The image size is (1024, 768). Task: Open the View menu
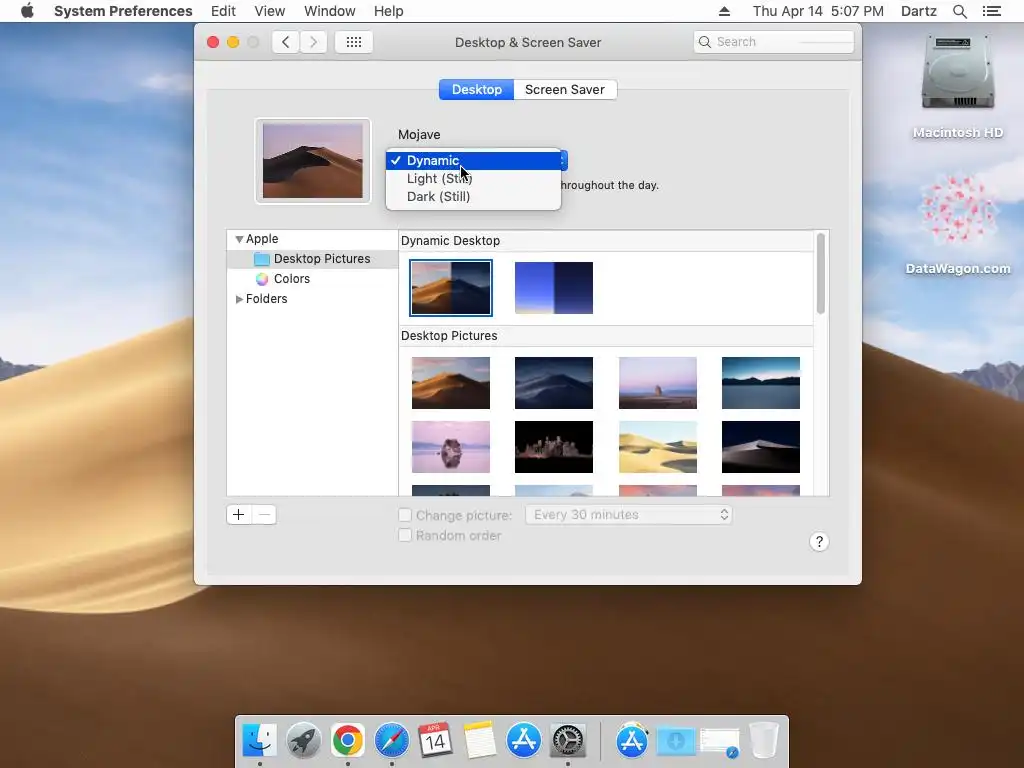[x=270, y=11]
